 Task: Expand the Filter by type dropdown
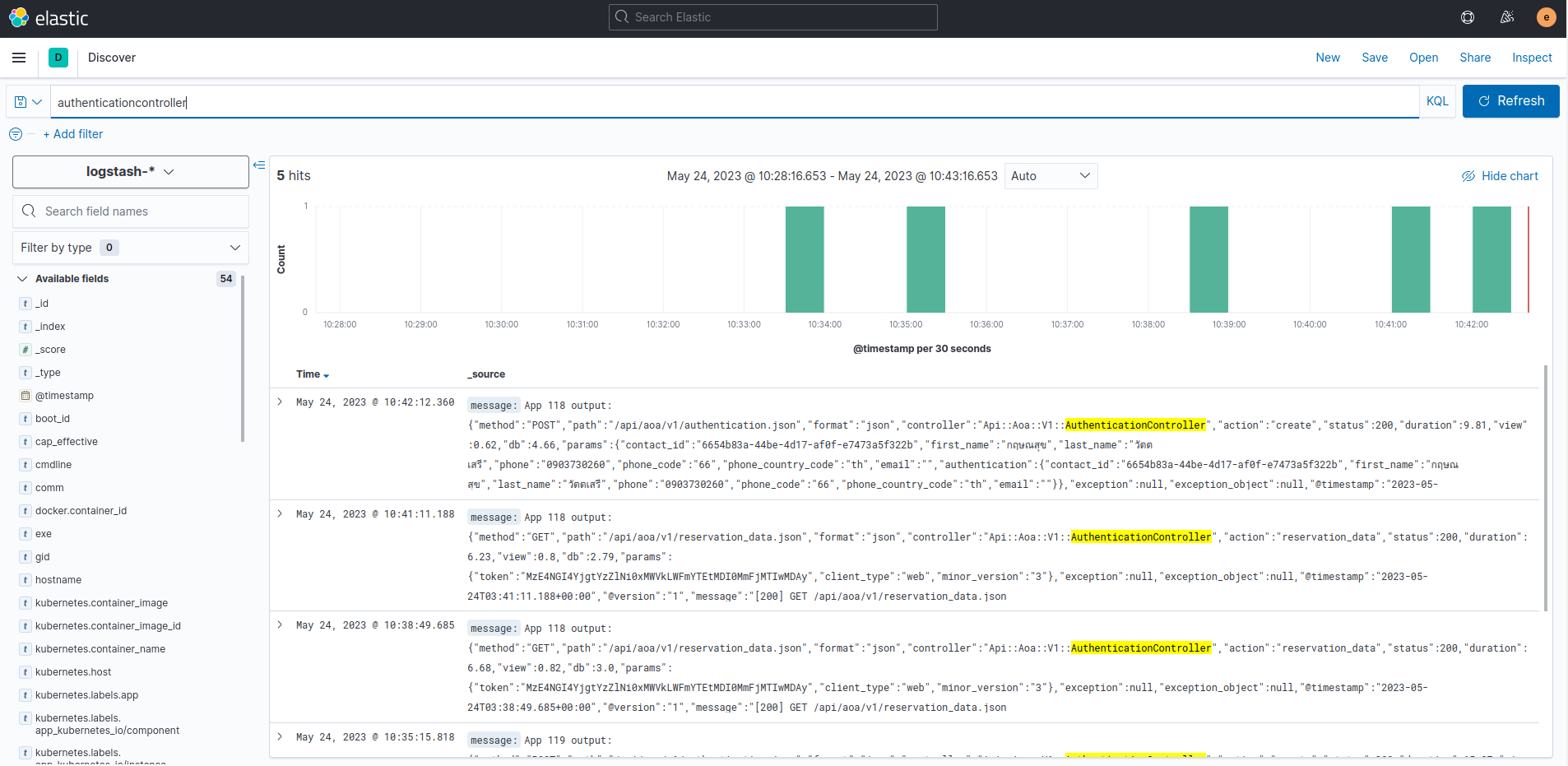pos(130,248)
